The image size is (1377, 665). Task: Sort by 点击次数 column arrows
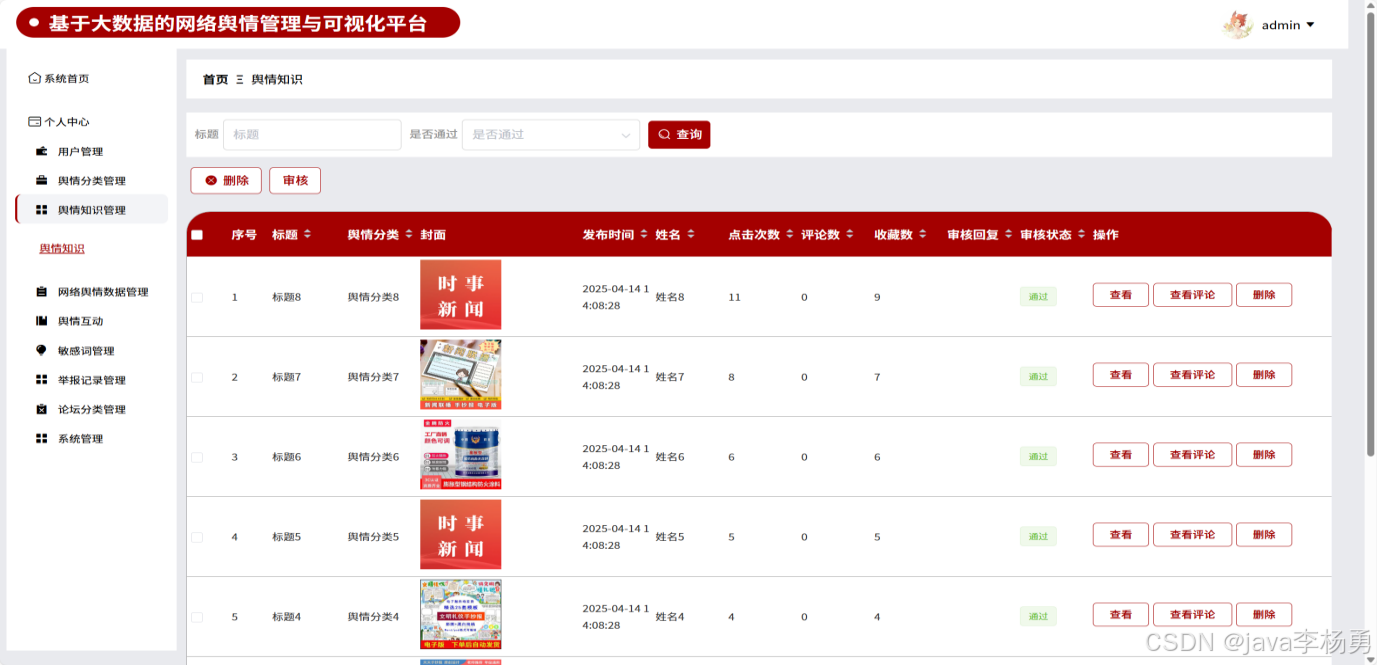point(790,234)
